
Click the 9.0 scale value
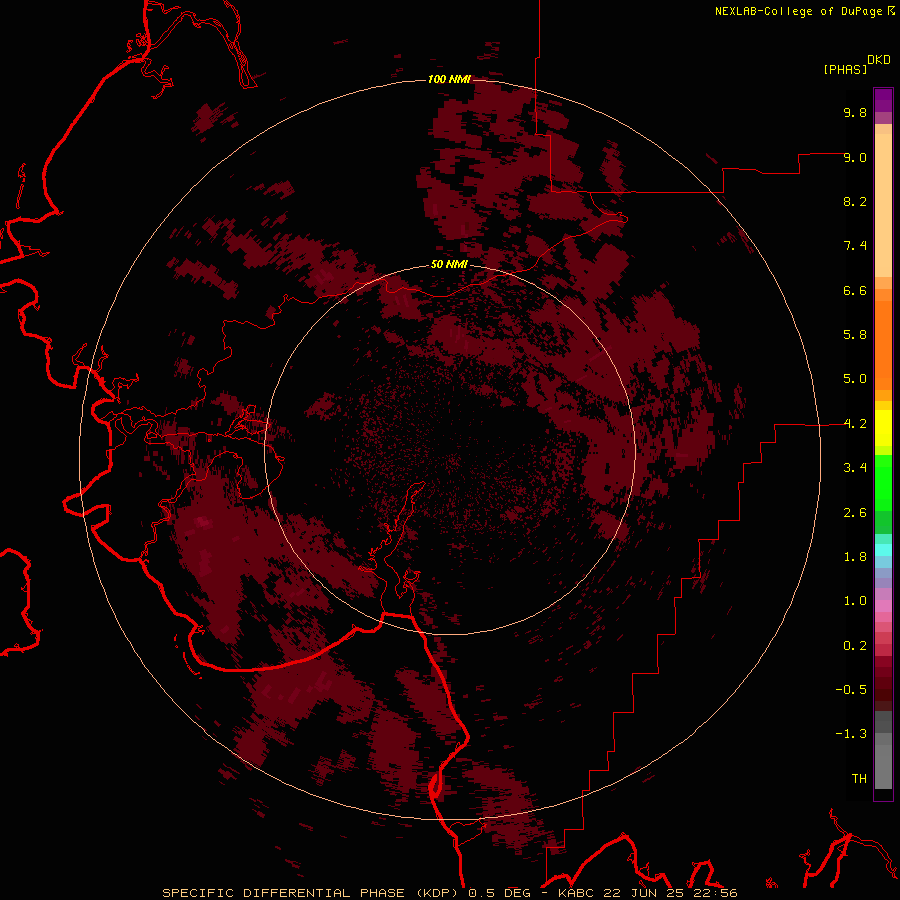point(855,157)
